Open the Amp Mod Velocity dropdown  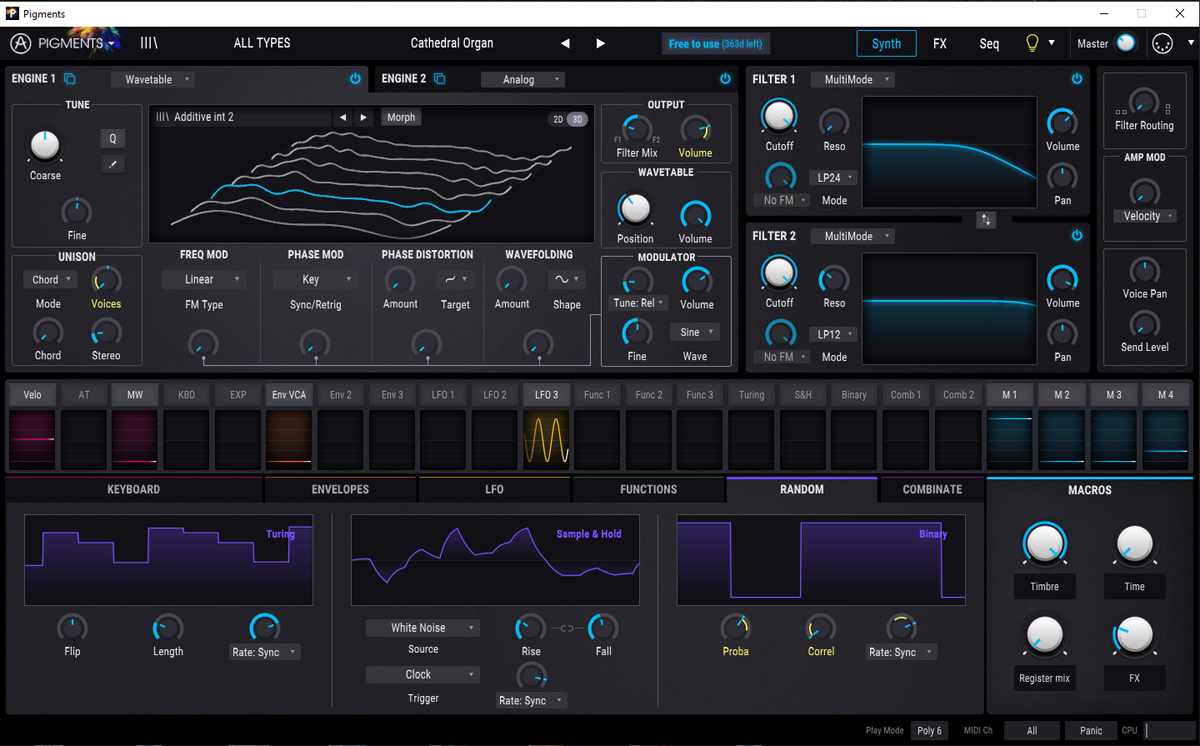pos(1144,216)
